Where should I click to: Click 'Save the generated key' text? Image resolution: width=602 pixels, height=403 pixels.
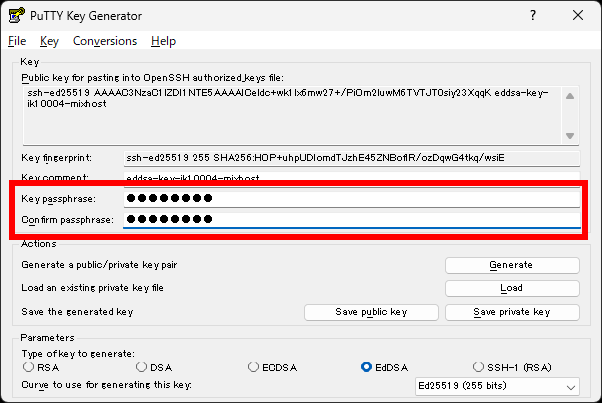click(x=77, y=312)
